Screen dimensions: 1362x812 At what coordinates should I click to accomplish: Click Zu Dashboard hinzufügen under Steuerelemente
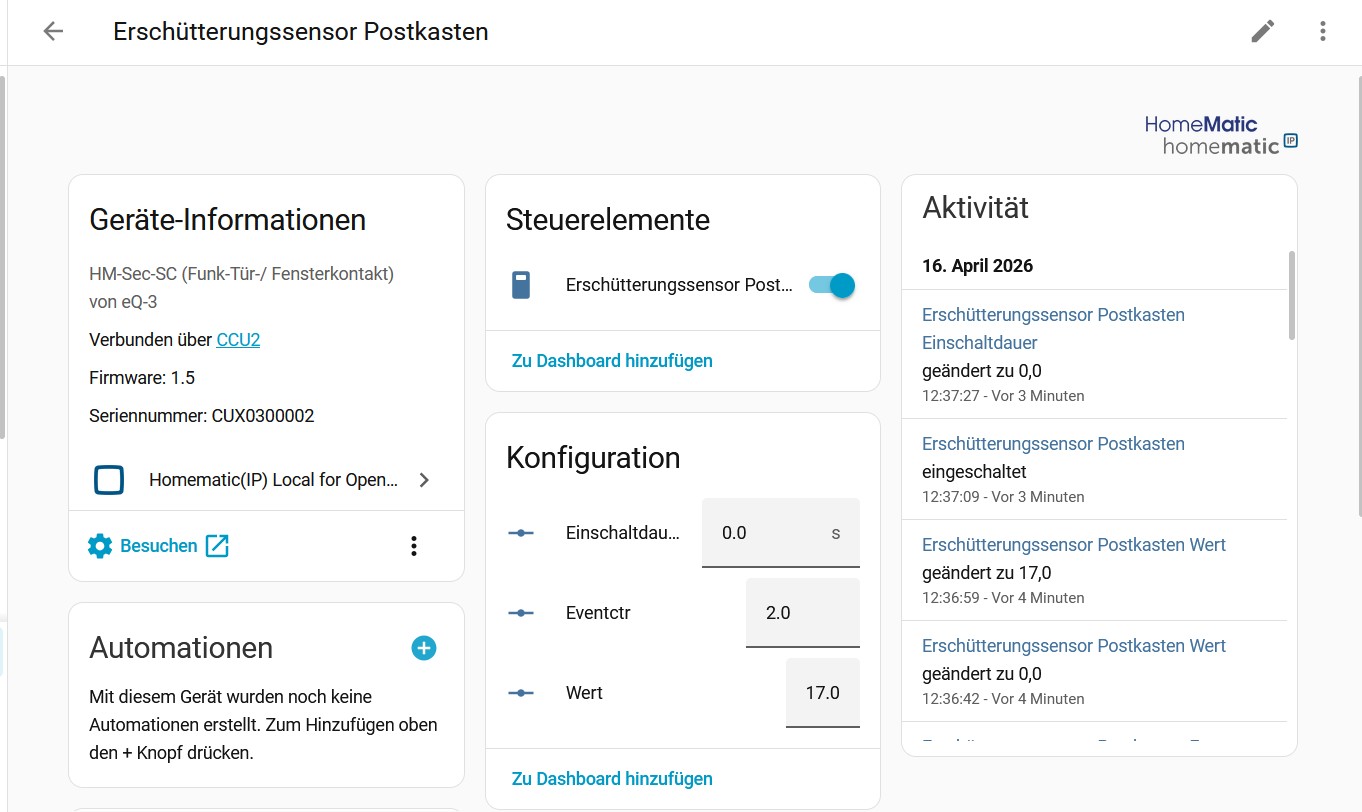(x=612, y=361)
